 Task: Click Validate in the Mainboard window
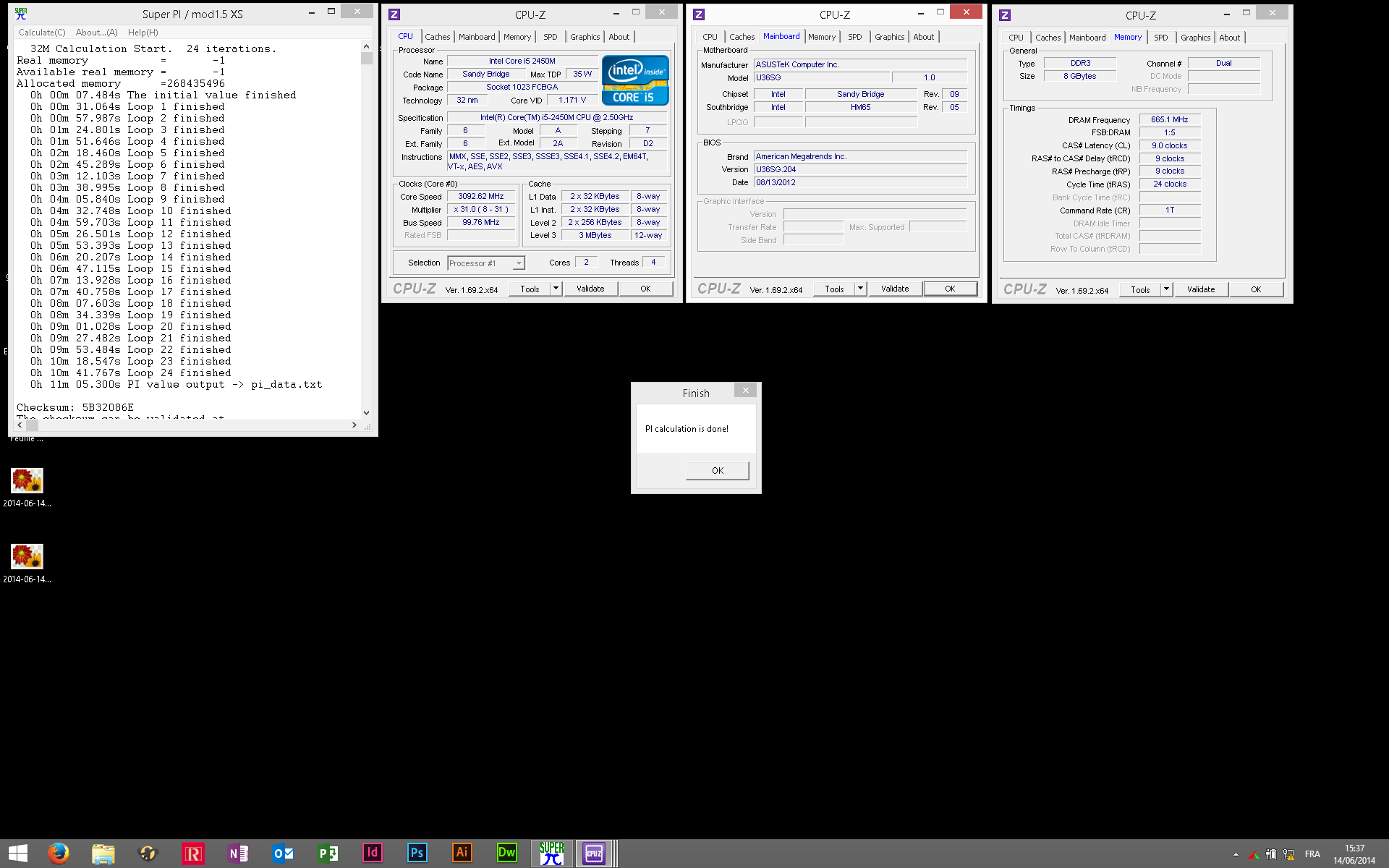coord(895,289)
